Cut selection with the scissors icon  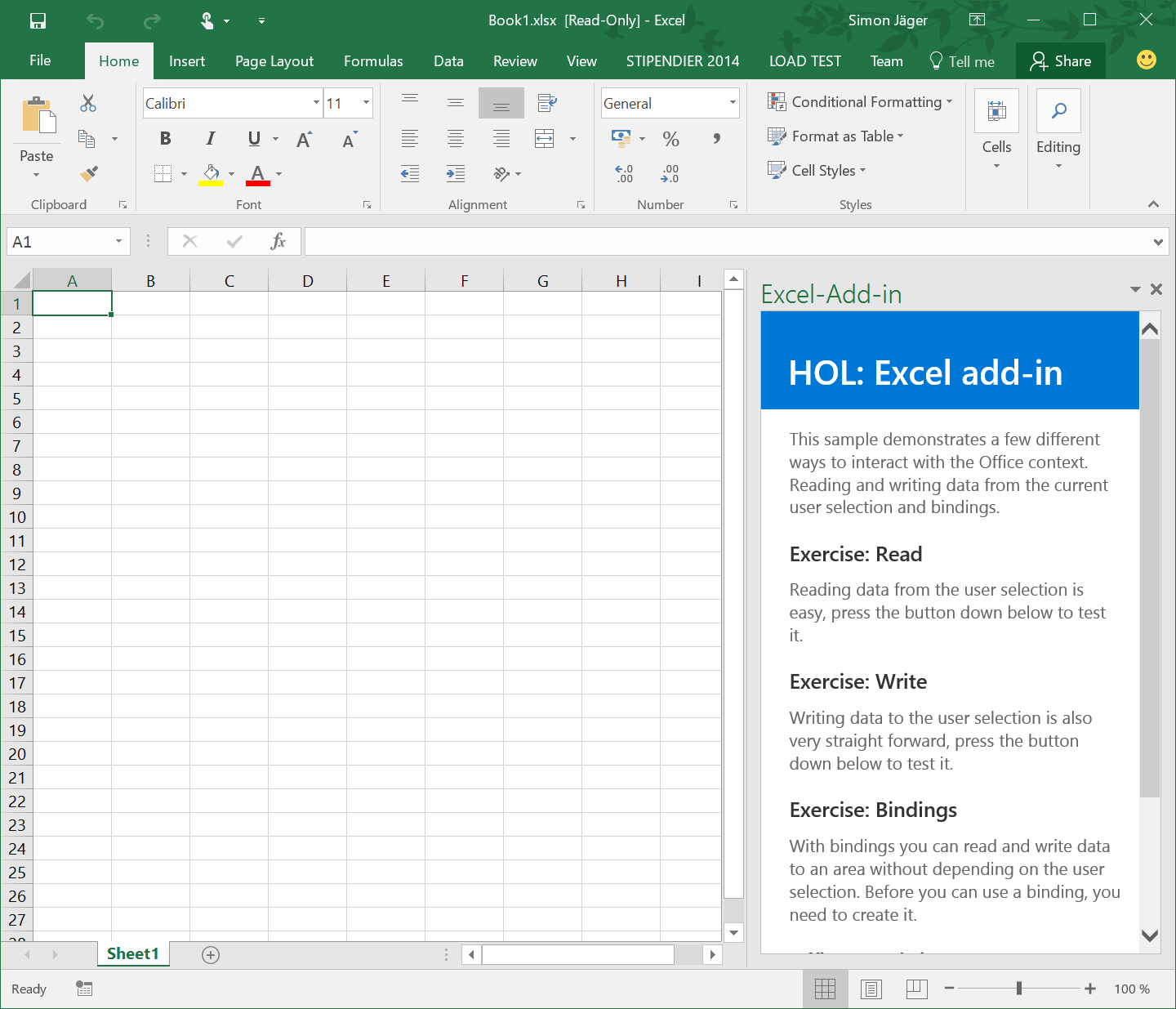[x=88, y=103]
